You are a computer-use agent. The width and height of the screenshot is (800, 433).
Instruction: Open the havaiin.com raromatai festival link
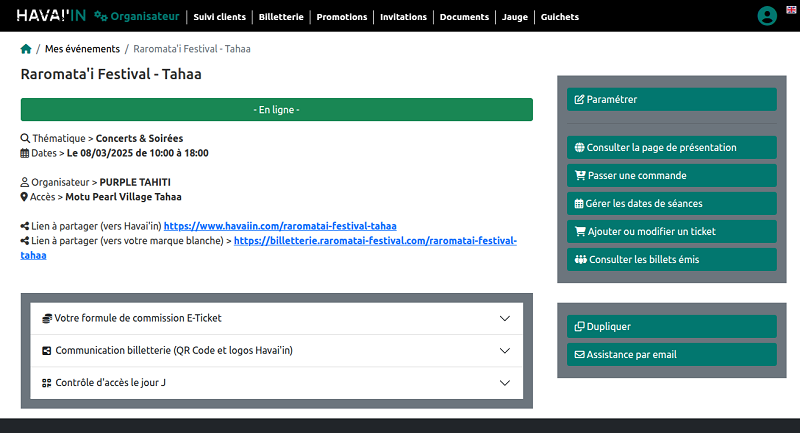point(280,226)
